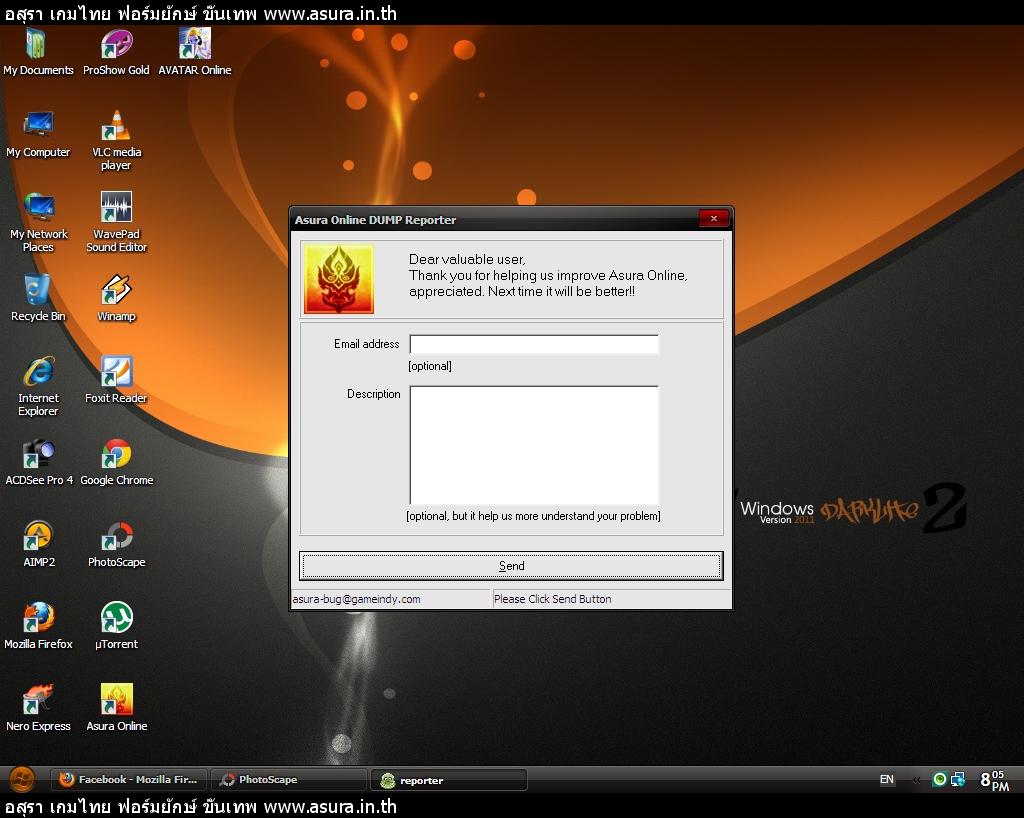Click the taskbar clock showing 8:05 PM
The height and width of the screenshot is (818, 1024).
[995, 779]
